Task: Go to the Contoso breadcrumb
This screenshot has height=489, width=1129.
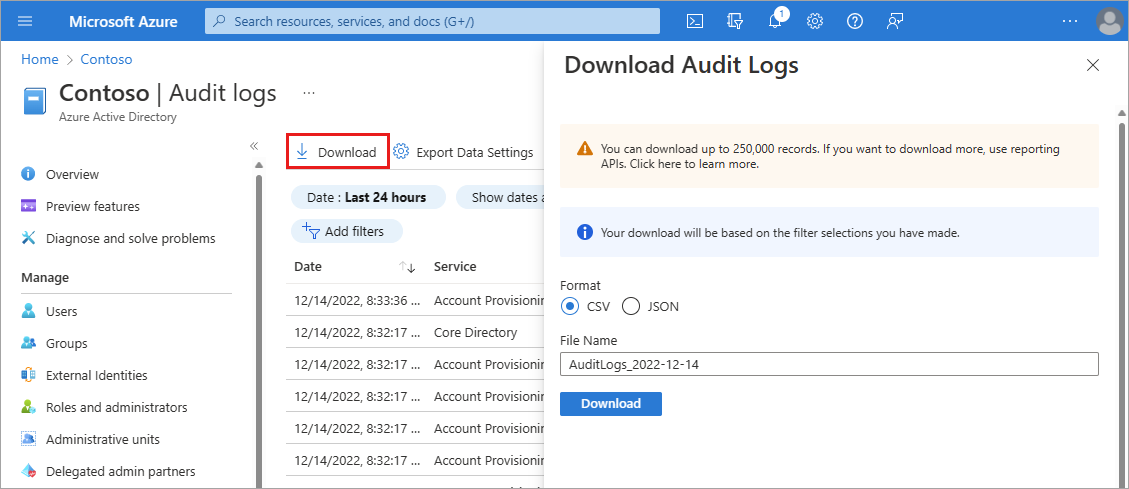Action: click(107, 59)
